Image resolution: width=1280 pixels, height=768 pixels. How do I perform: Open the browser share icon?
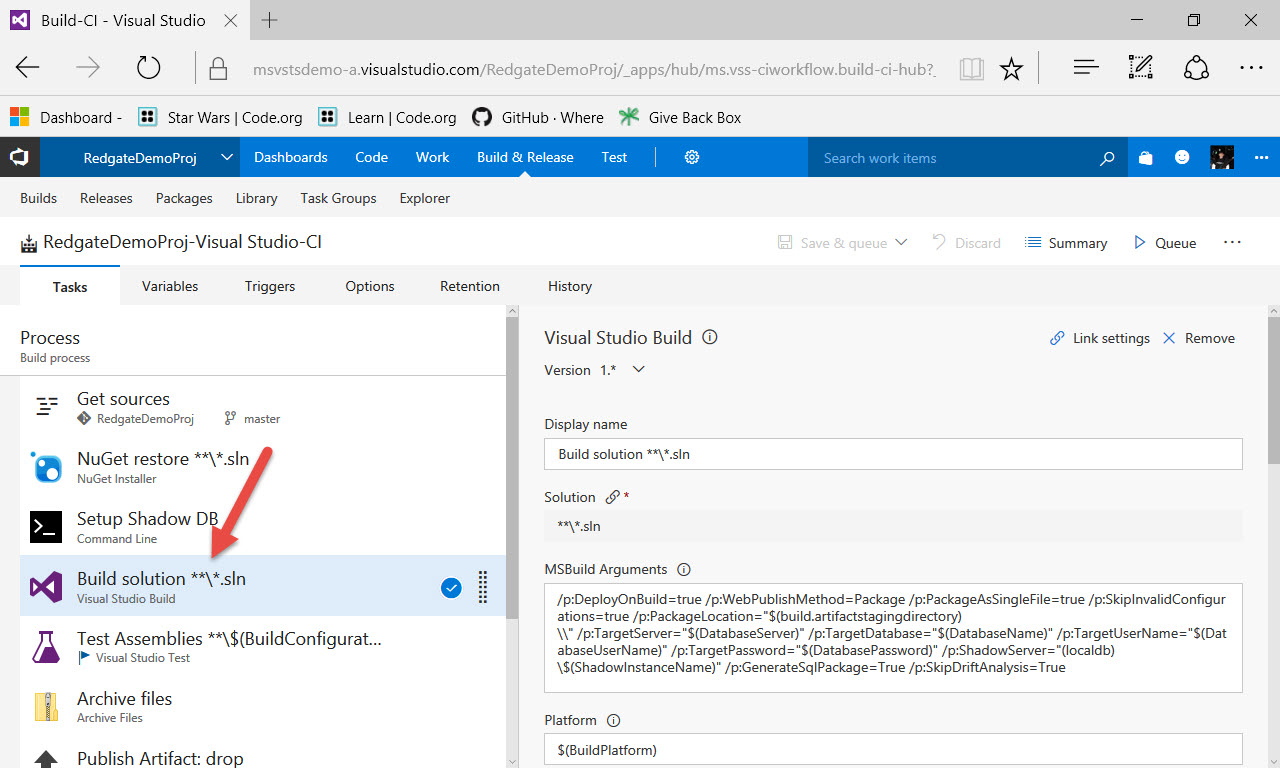pyautogui.click(x=1196, y=68)
